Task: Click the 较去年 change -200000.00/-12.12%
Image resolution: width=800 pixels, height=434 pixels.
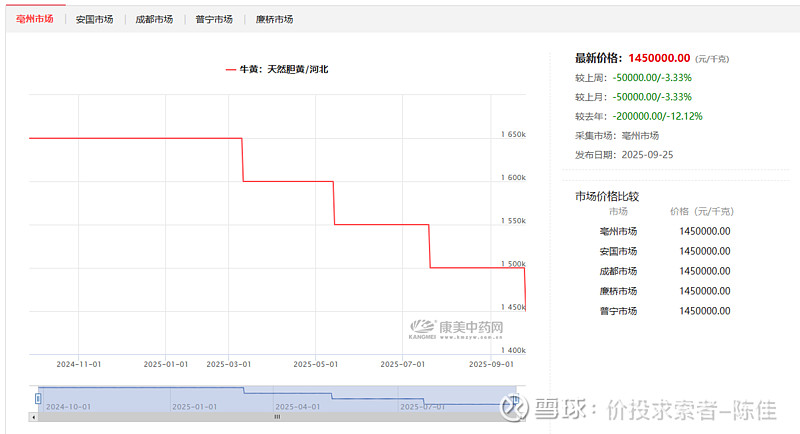Action: tap(657, 116)
